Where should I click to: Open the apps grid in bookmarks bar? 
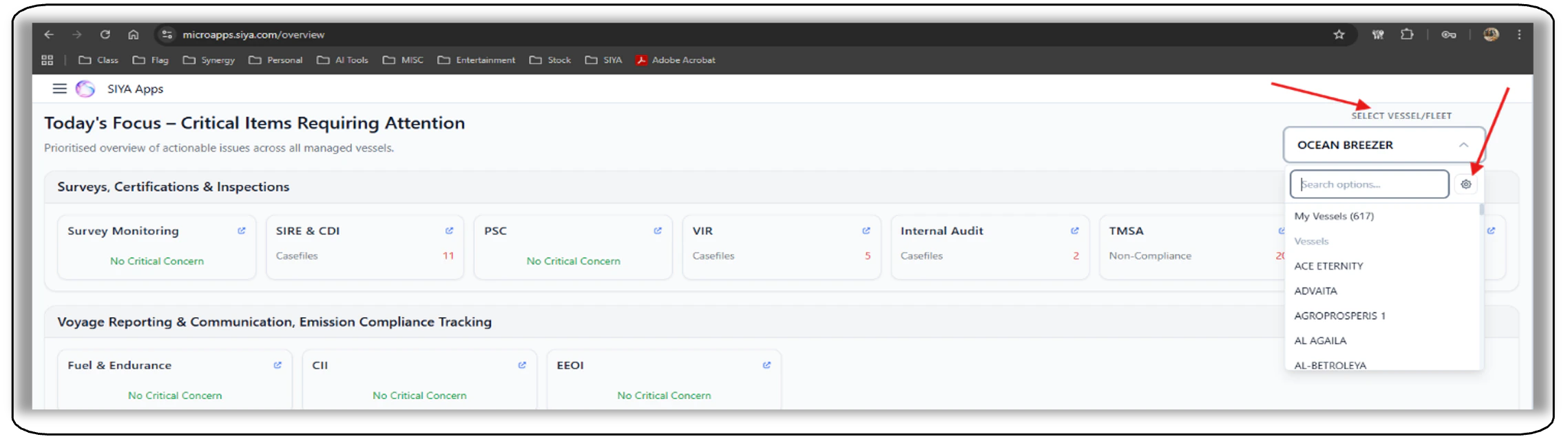(x=48, y=60)
